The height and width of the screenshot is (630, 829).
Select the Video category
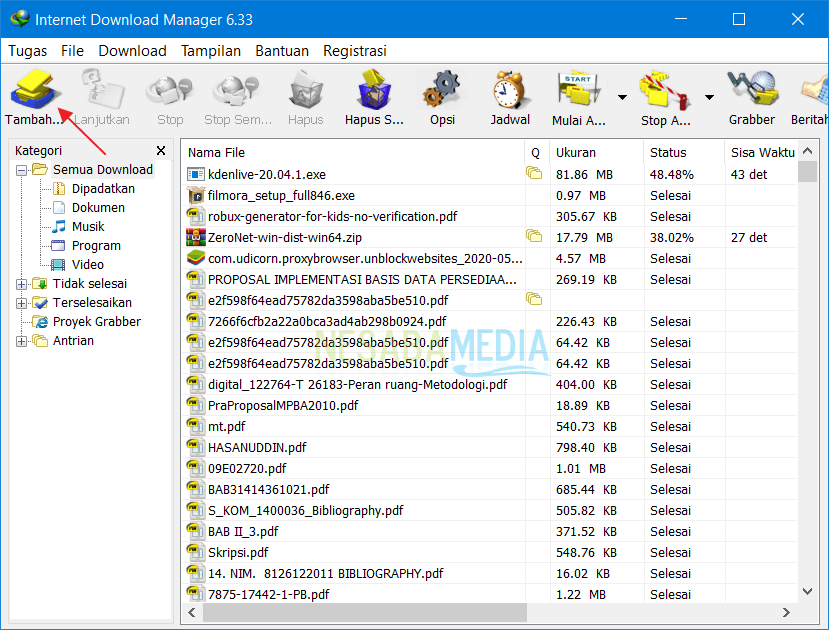coord(88,265)
